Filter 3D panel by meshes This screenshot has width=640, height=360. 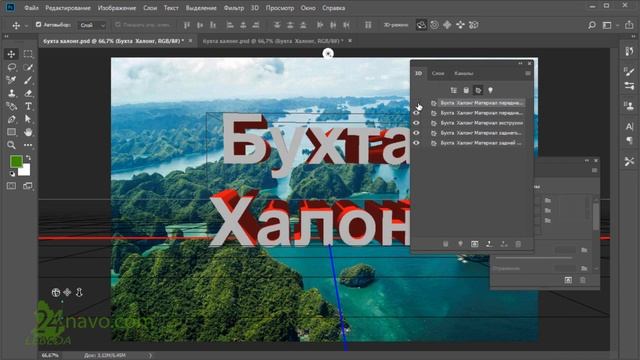466,90
